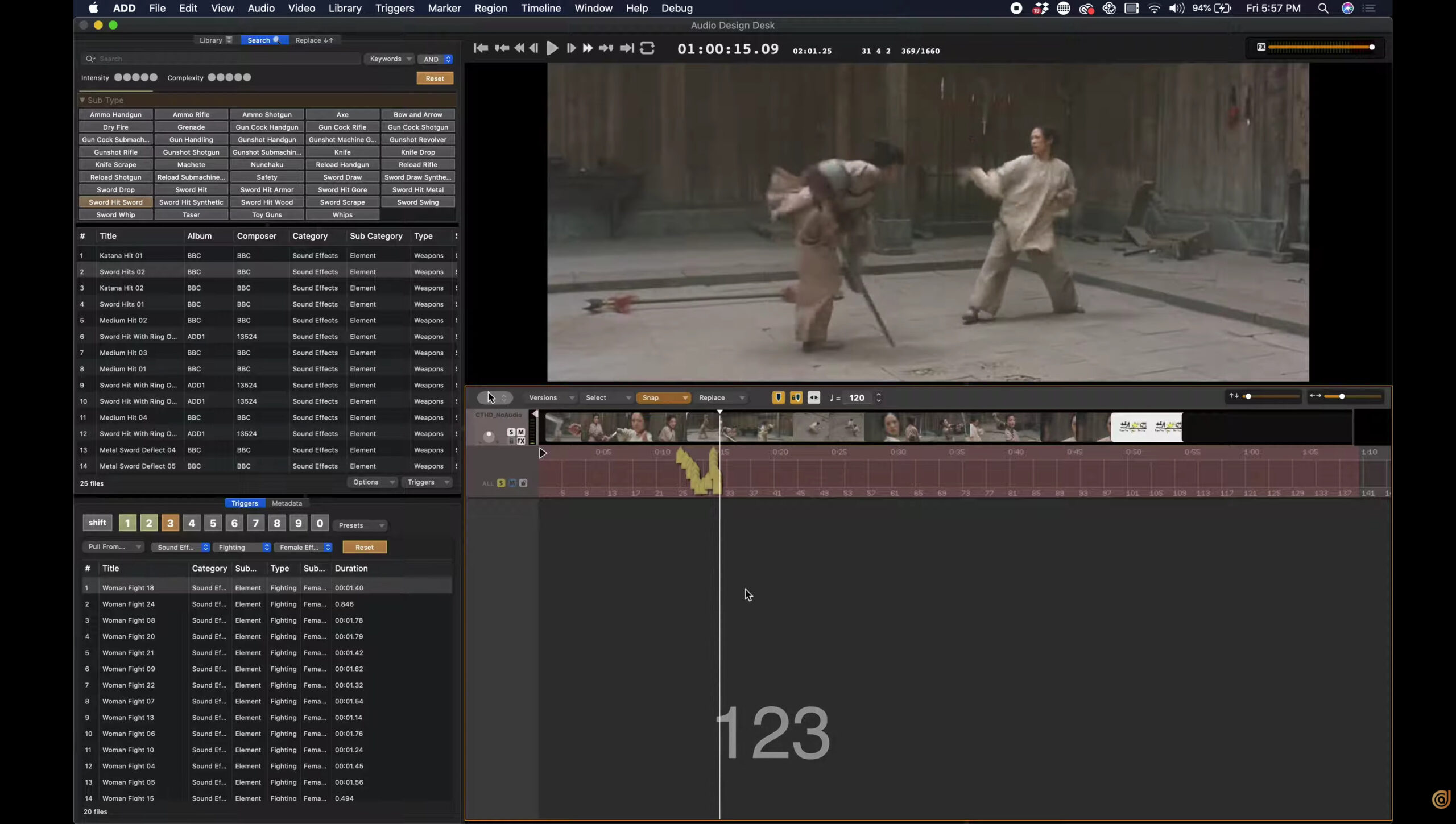Open the Keywords dropdown

click(x=391, y=59)
